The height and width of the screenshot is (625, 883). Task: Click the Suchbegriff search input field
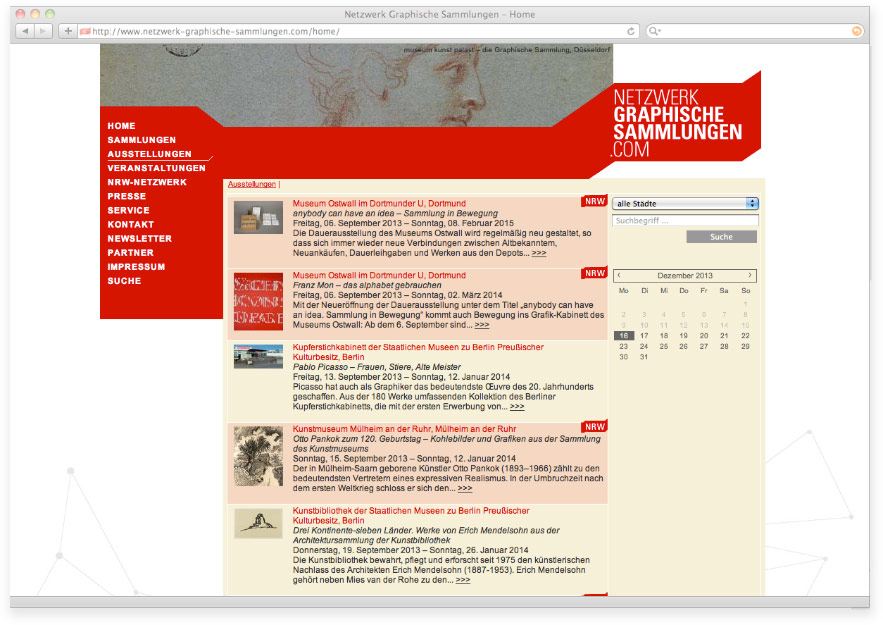(x=685, y=220)
